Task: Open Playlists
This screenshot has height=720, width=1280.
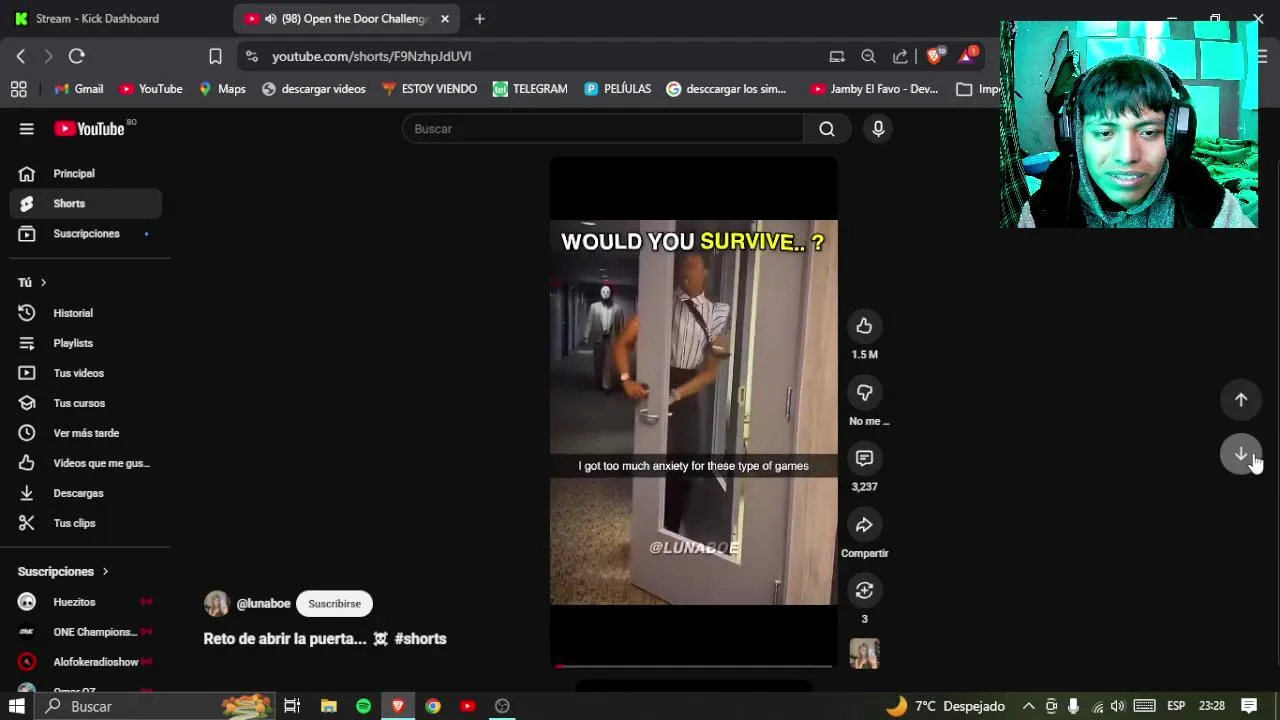Action: (x=86, y=343)
